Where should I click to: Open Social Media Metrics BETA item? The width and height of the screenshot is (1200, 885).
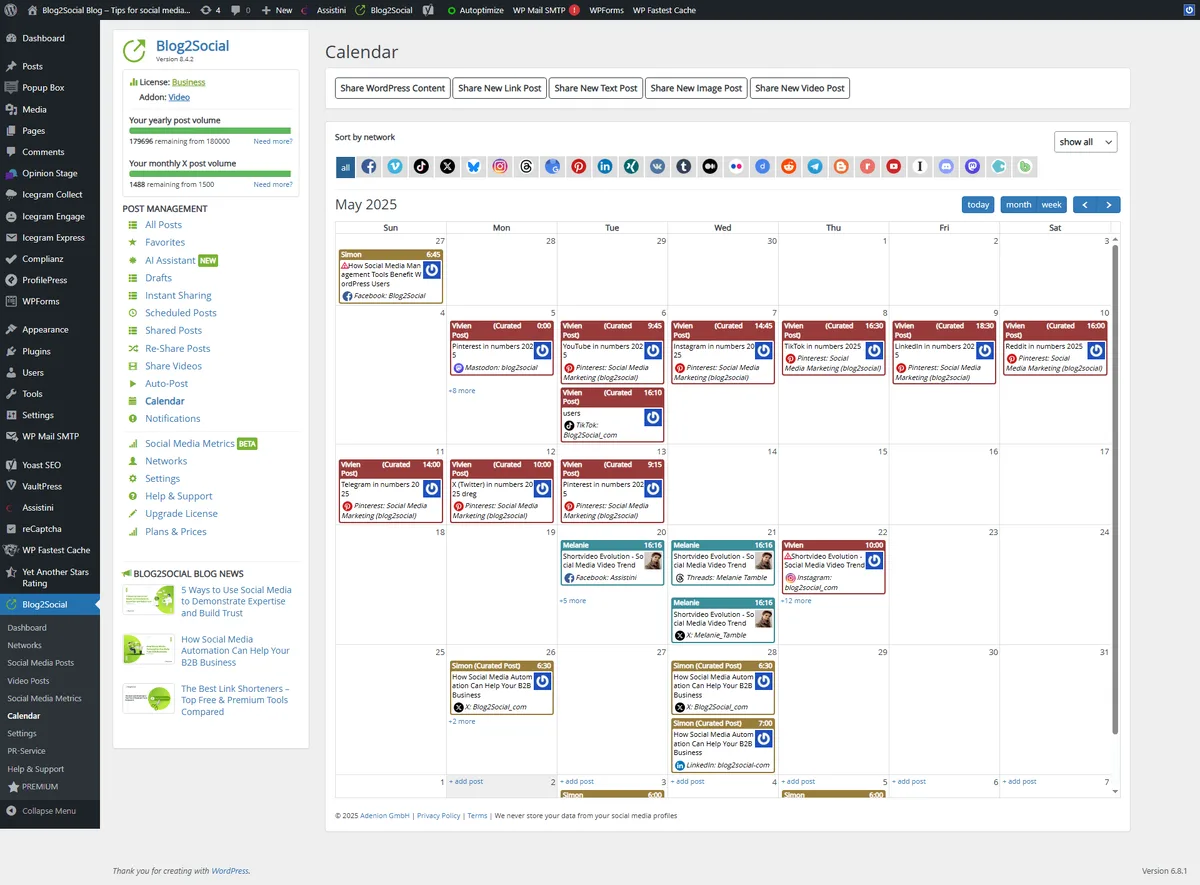pyautogui.click(x=190, y=443)
